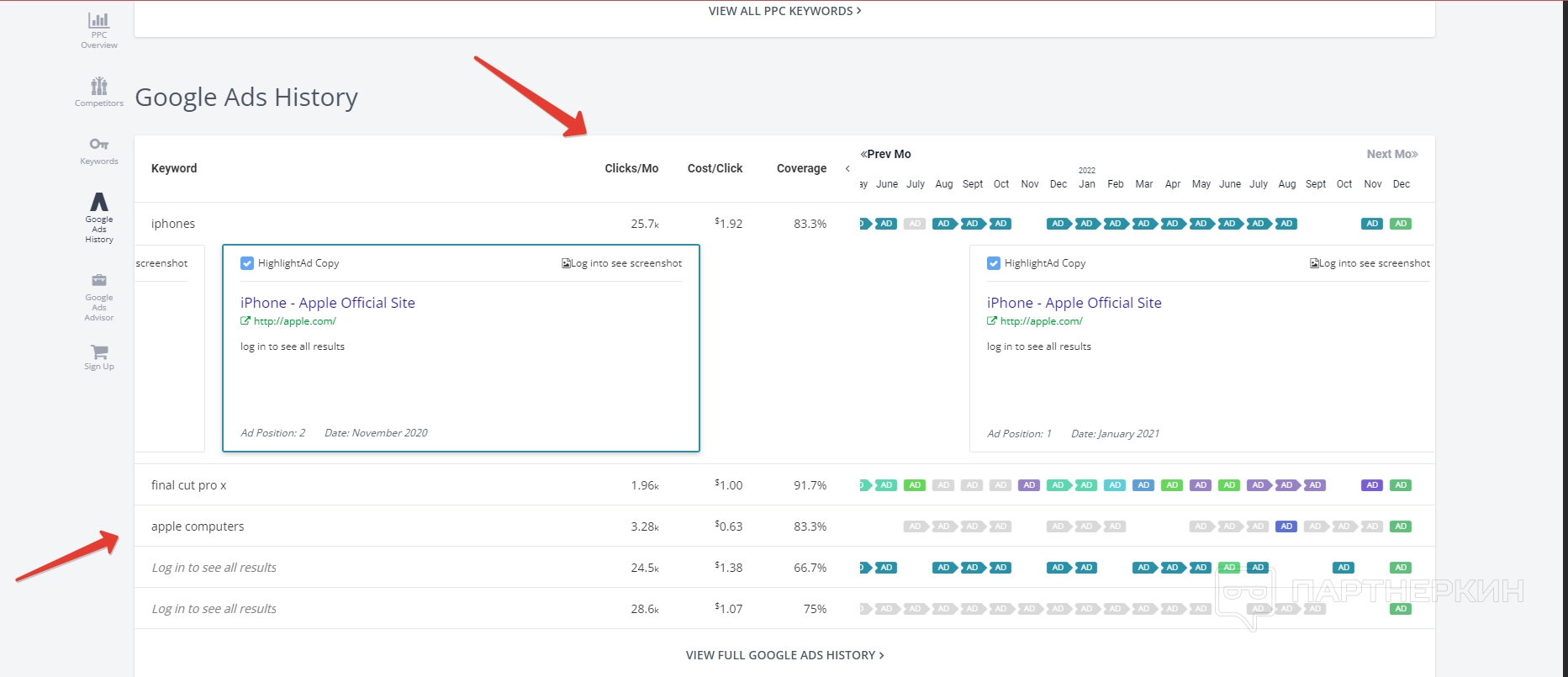1568x677 pixels.
Task: Go to Keywords via key icon
Action: click(x=98, y=144)
